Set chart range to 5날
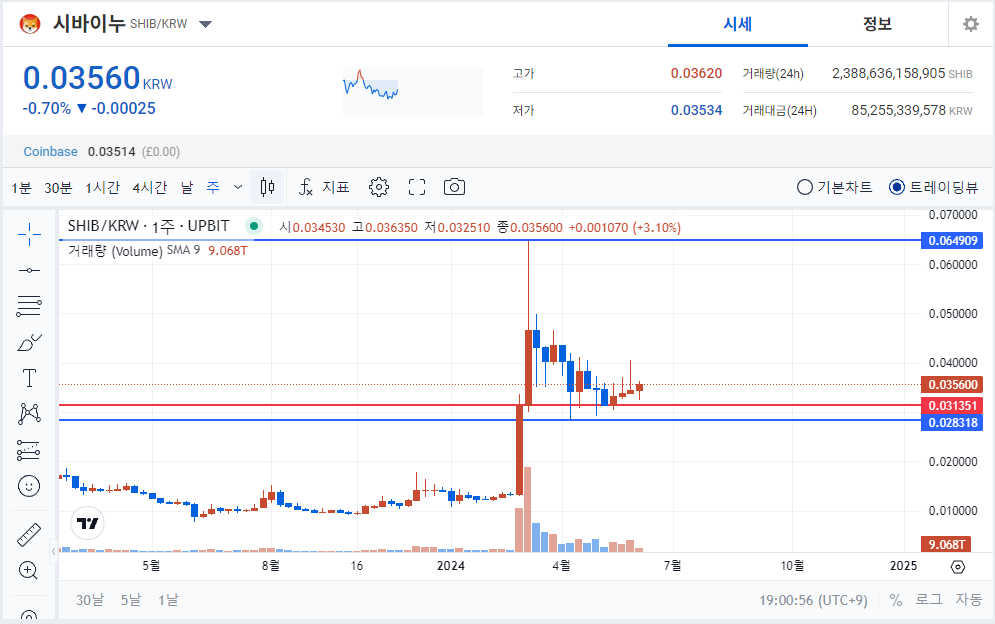The width and height of the screenshot is (995, 624). point(131,600)
